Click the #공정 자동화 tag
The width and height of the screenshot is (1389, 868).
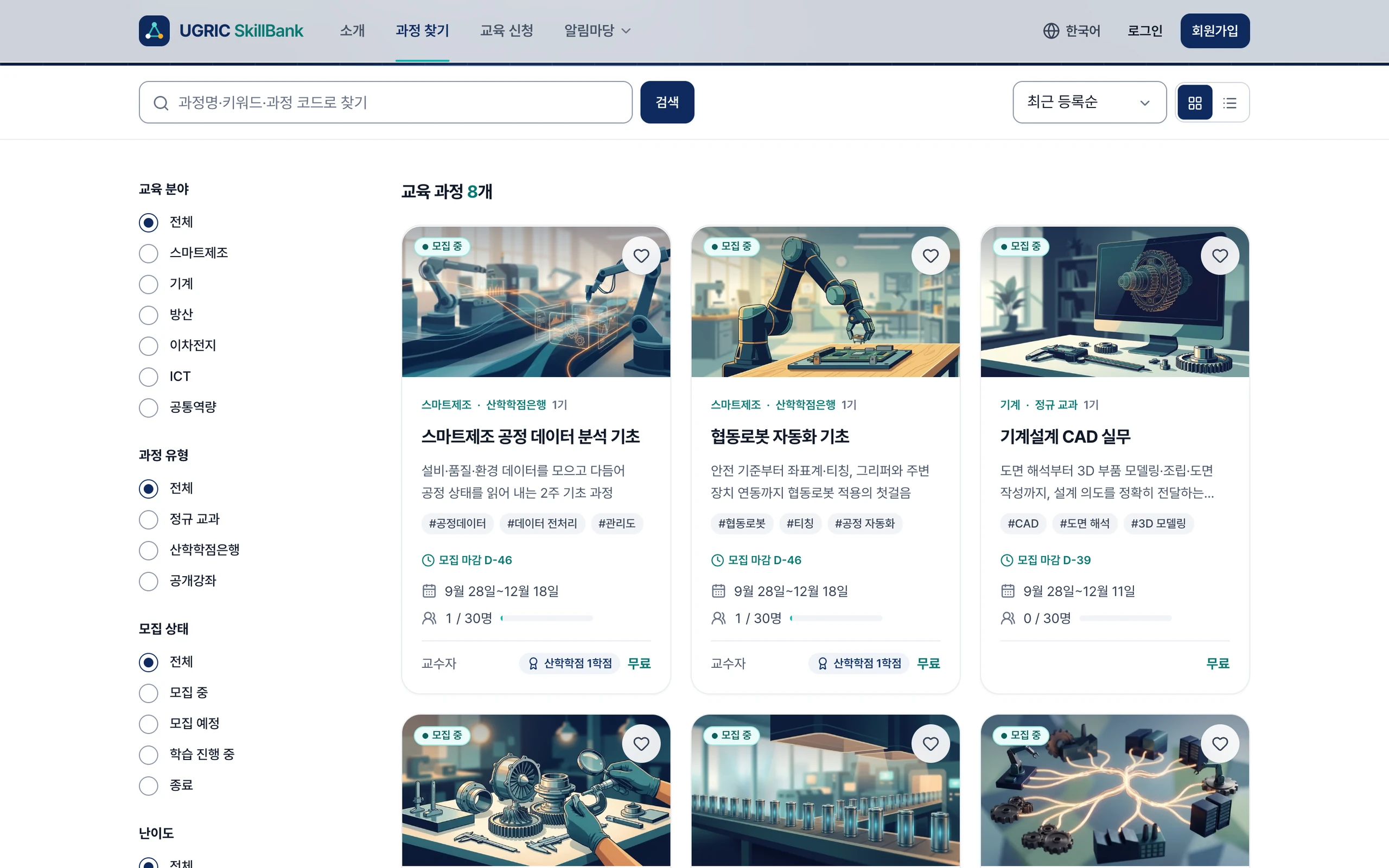[864, 524]
